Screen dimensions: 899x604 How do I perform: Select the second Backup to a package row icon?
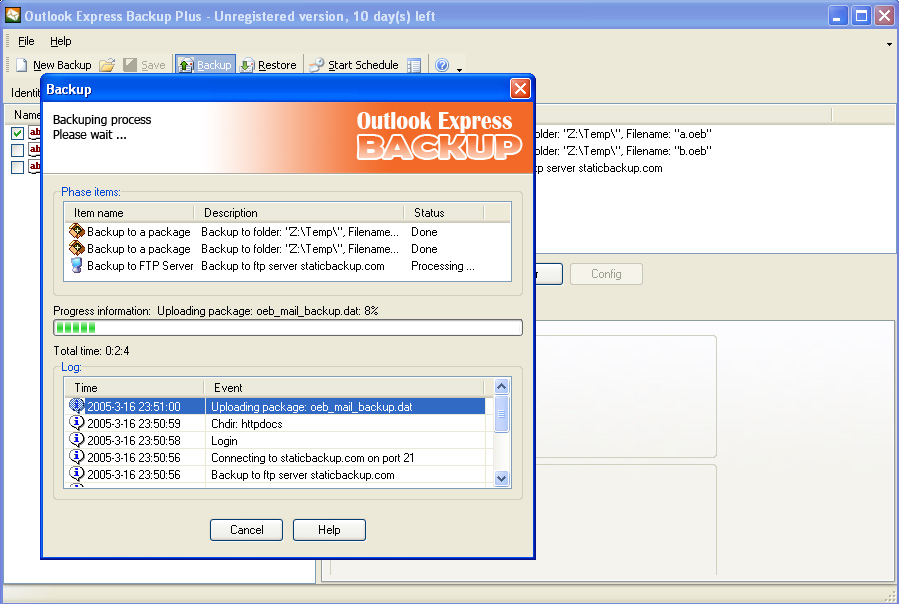click(x=76, y=248)
